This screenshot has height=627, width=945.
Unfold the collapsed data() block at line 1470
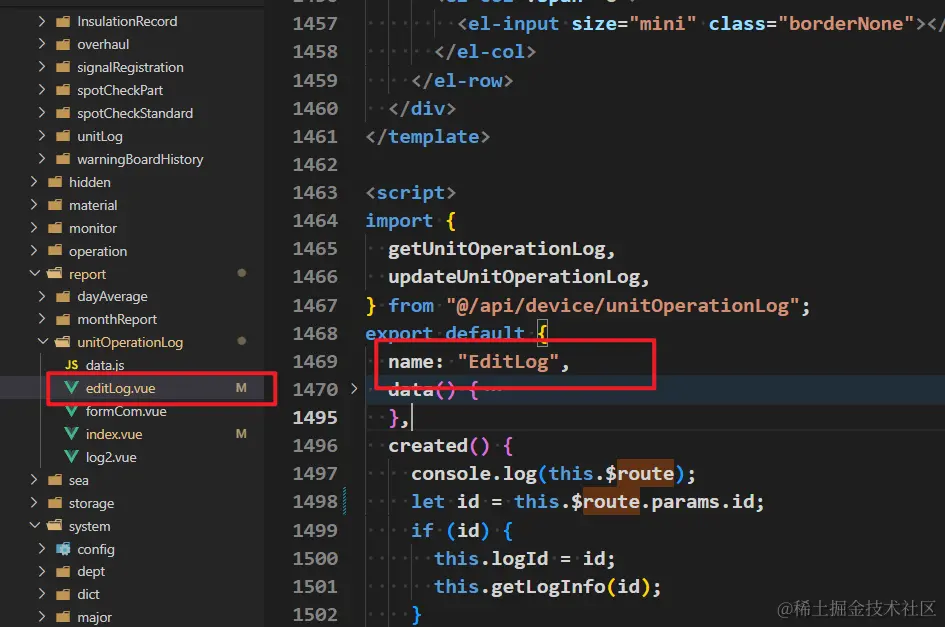click(x=354, y=389)
